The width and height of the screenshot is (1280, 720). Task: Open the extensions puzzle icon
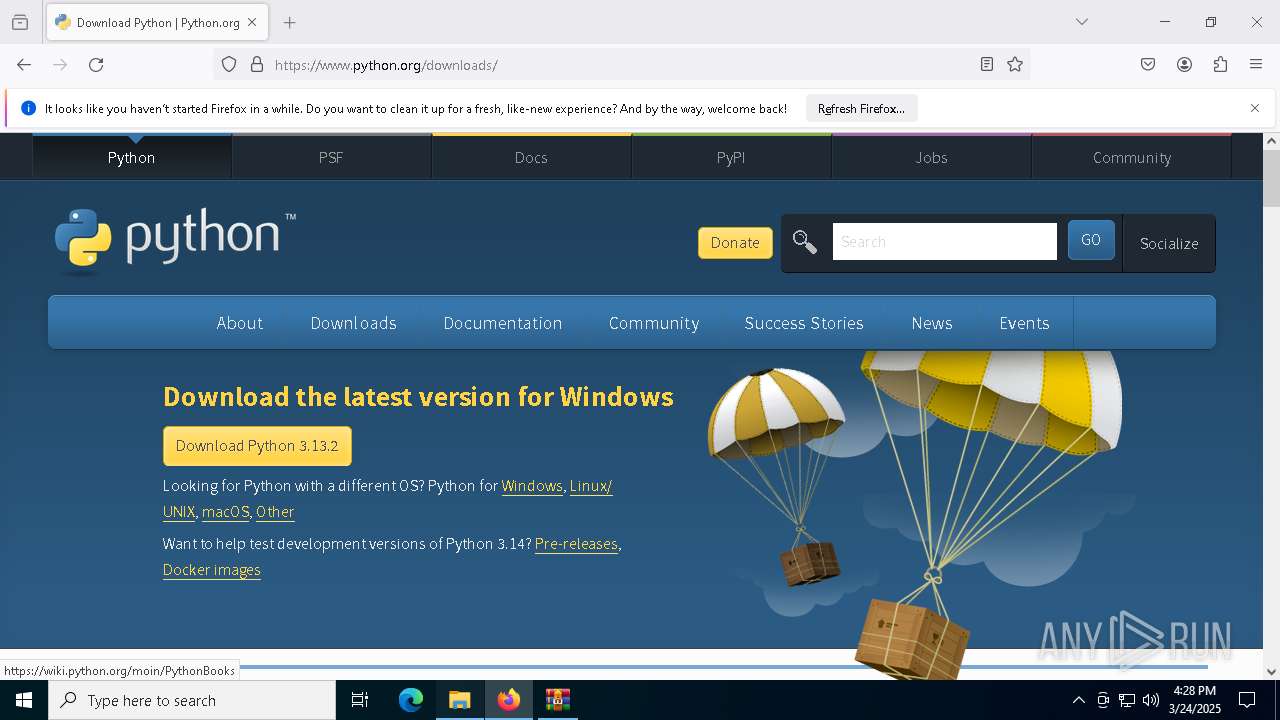[x=1220, y=65]
